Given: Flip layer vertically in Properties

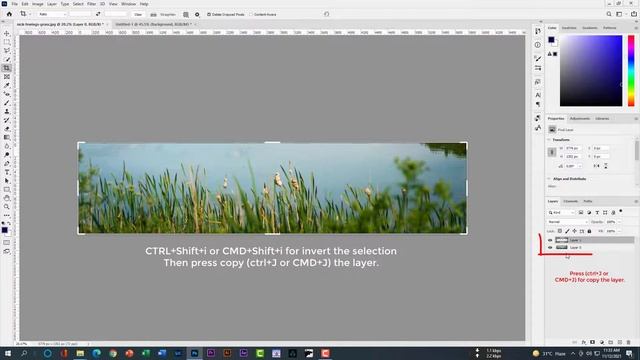Looking at the screenshot, I should click(606, 166).
